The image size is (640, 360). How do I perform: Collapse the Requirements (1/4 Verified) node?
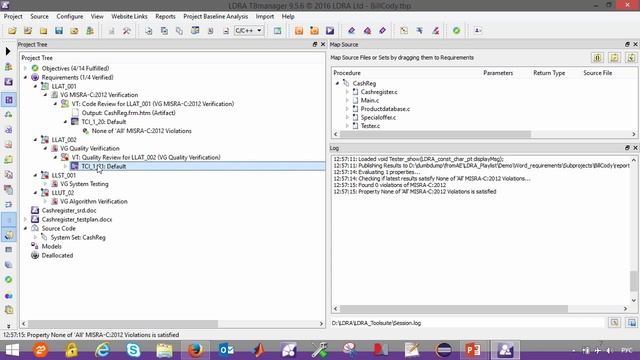point(25,77)
